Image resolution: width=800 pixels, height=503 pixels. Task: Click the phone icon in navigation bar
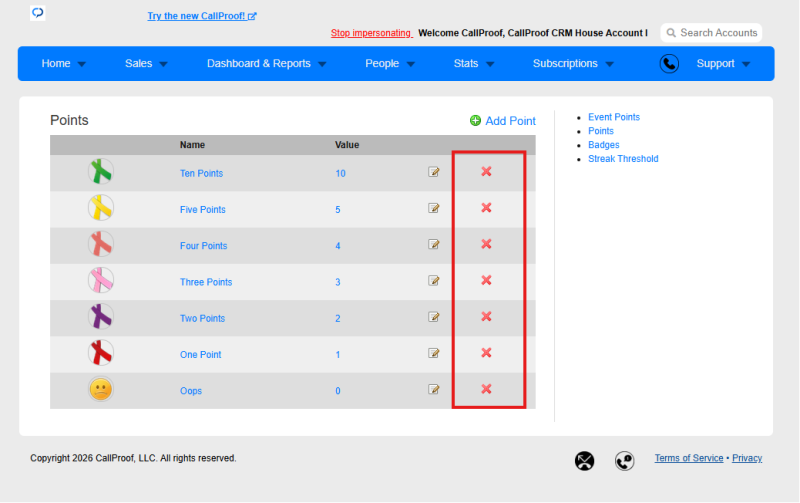click(x=669, y=64)
